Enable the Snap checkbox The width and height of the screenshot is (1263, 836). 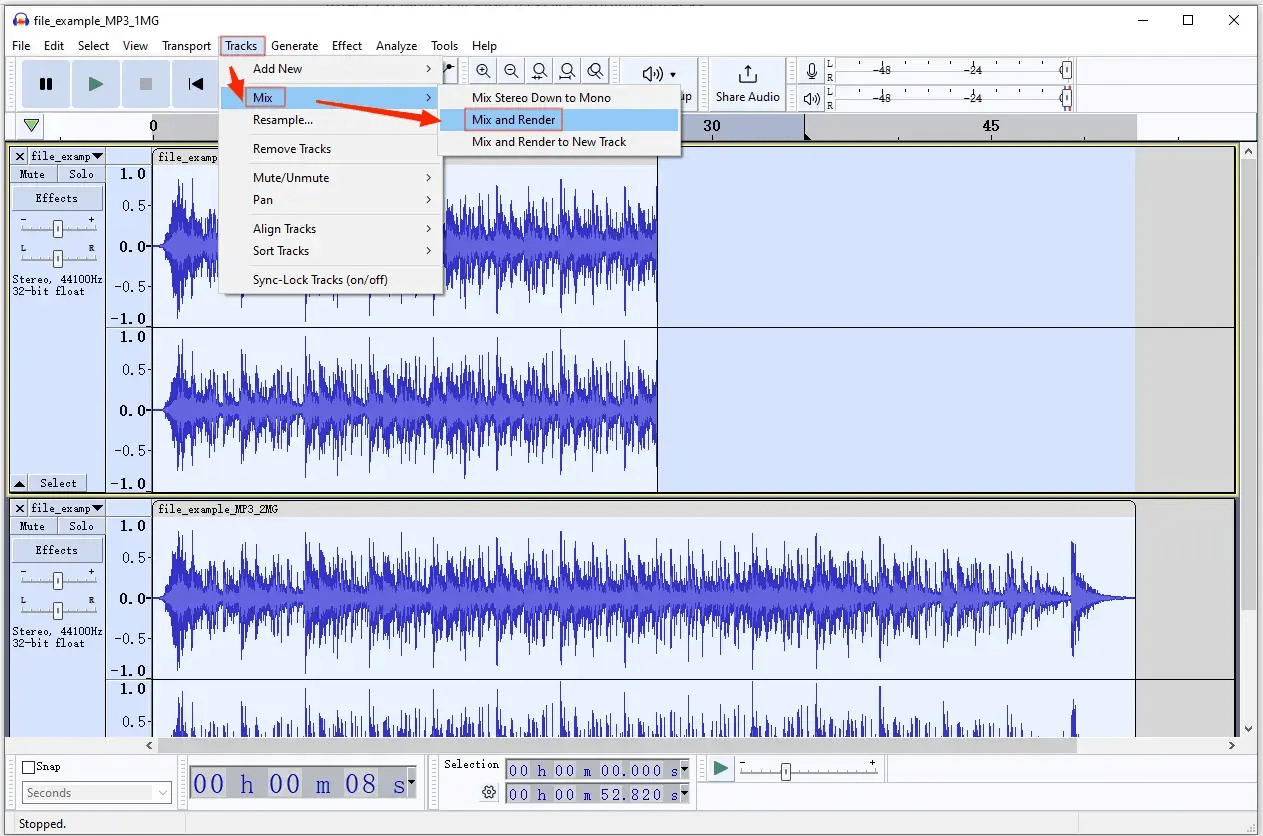click(x=29, y=767)
